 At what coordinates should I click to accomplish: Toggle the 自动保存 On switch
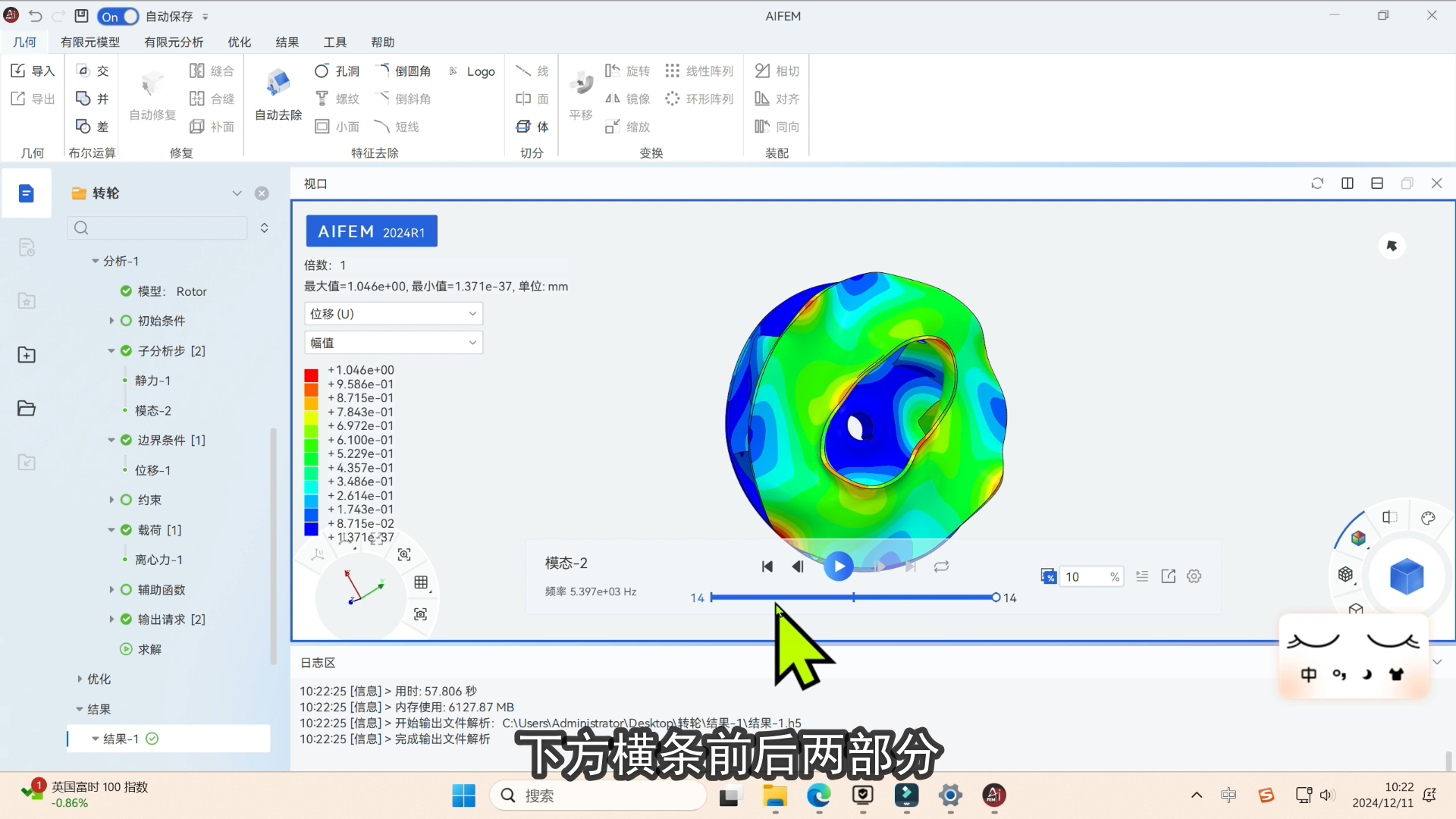[x=118, y=16]
